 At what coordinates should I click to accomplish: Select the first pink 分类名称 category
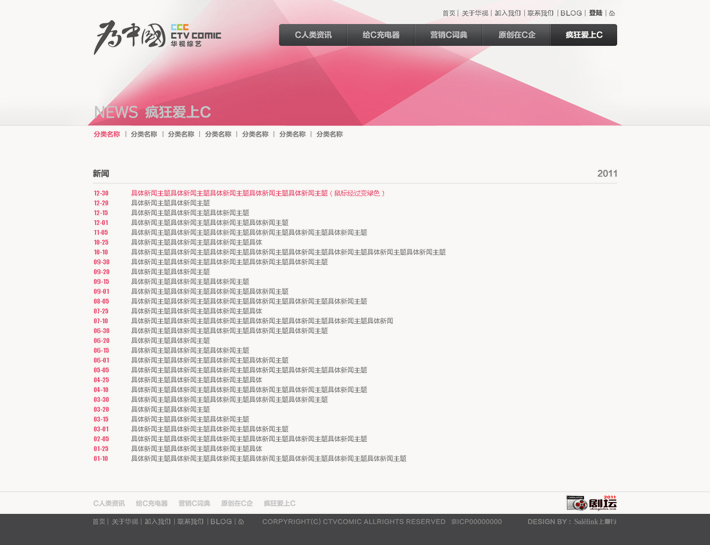tap(107, 134)
